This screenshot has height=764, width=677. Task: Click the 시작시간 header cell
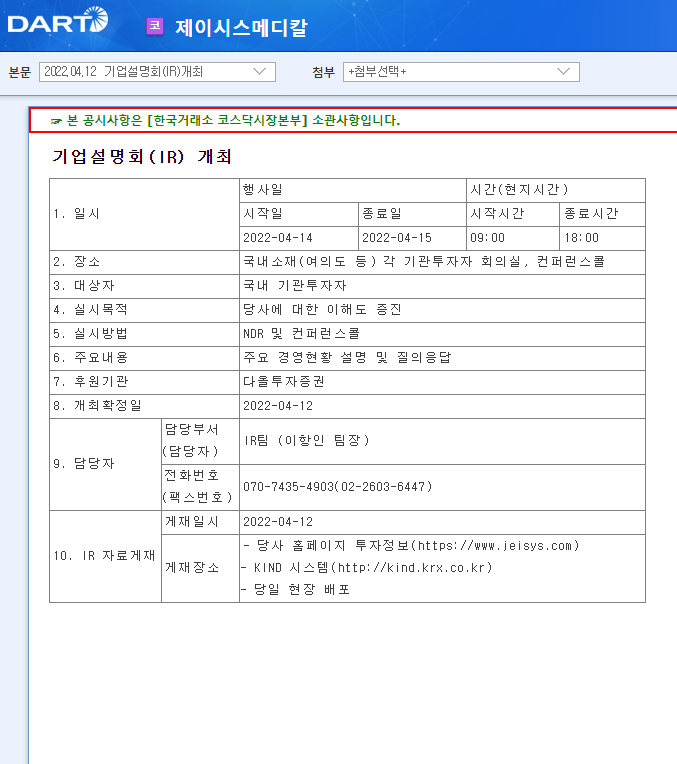tap(513, 214)
